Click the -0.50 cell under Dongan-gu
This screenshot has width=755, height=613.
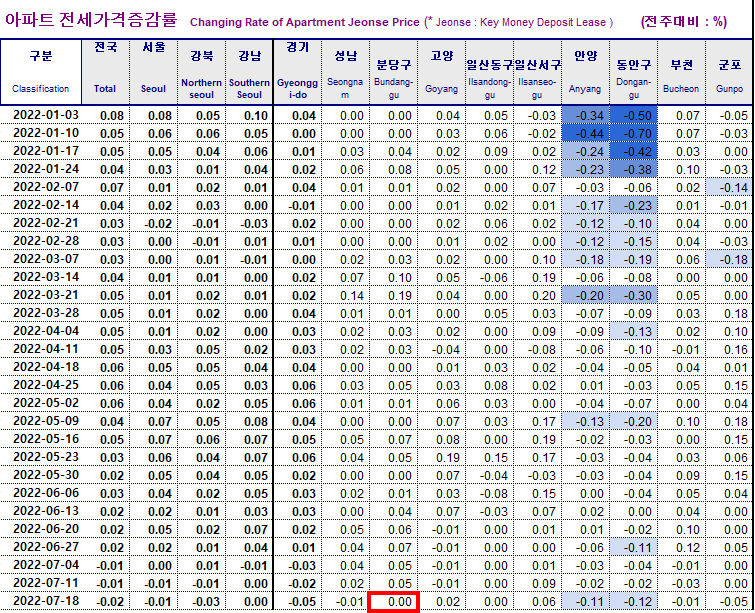click(x=634, y=115)
